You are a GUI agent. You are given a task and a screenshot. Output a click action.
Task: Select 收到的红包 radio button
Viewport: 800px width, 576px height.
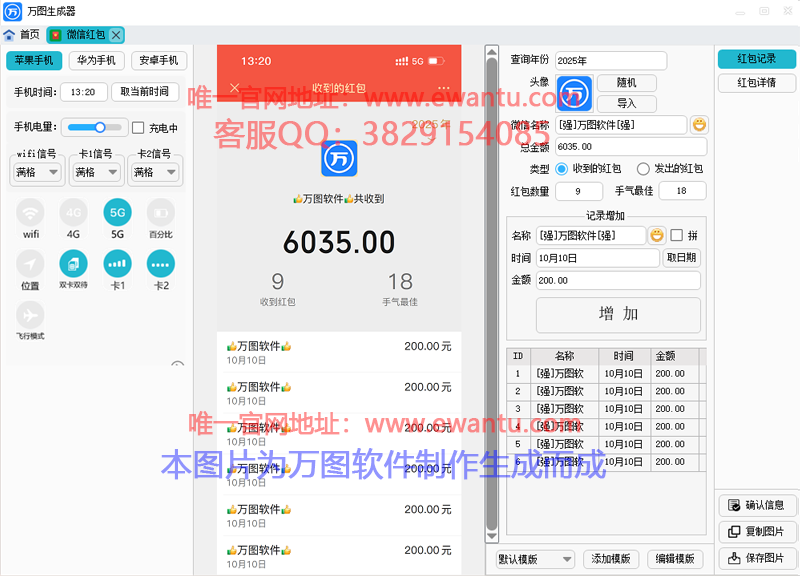561,169
